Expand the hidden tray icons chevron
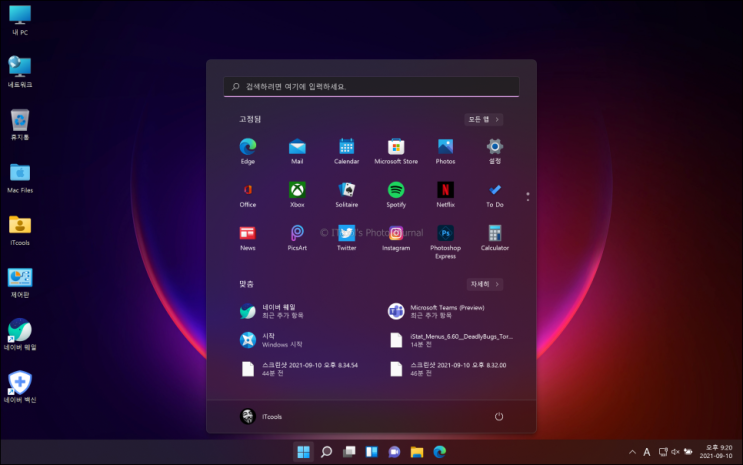743x465 pixels. coord(632,452)
